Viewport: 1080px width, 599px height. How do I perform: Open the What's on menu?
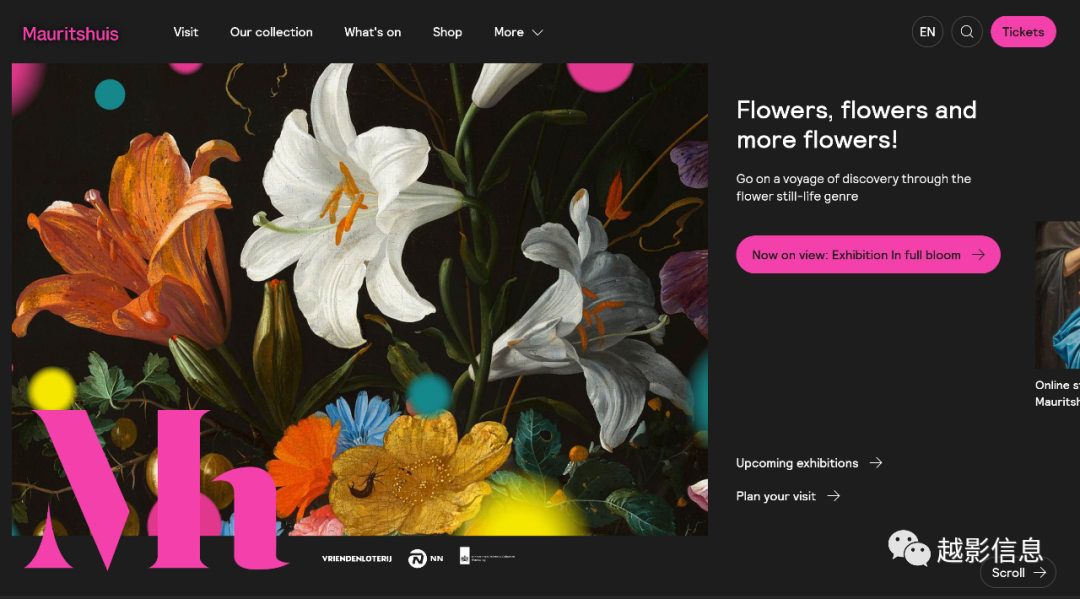tap(373, 32)
